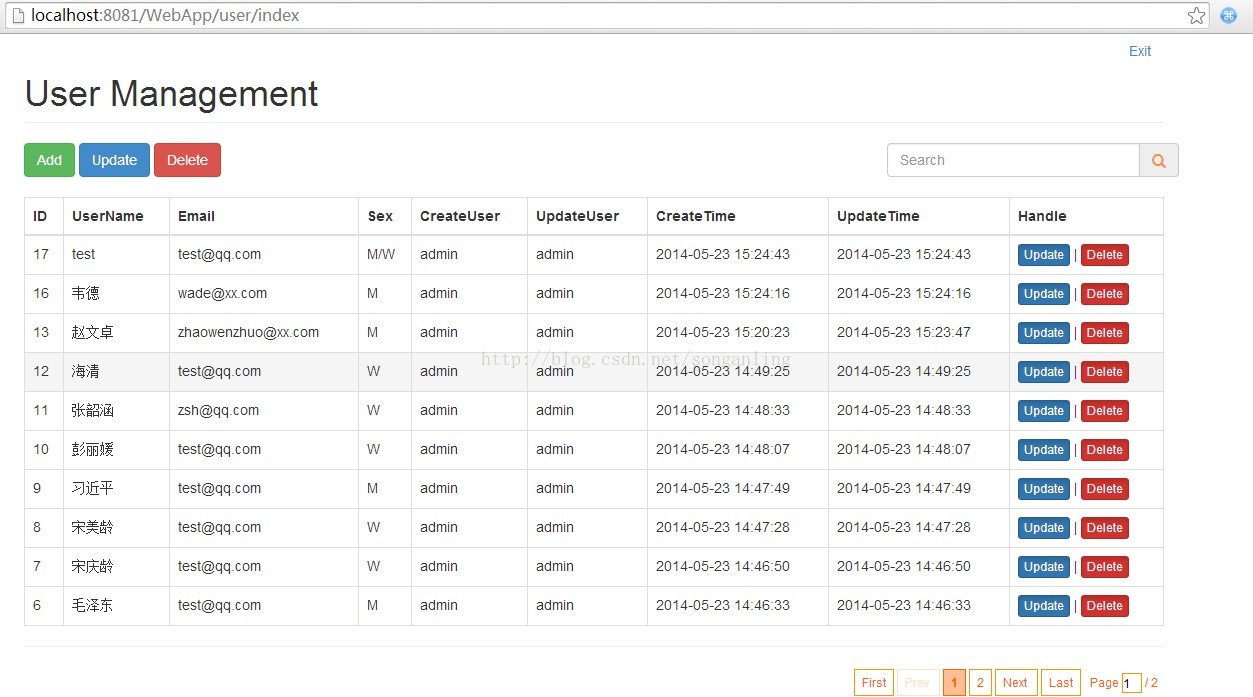The width and height of the screenshot is (1253, 697).
Task: Click the browser address bar URL
Action: (x=165, y=16)
